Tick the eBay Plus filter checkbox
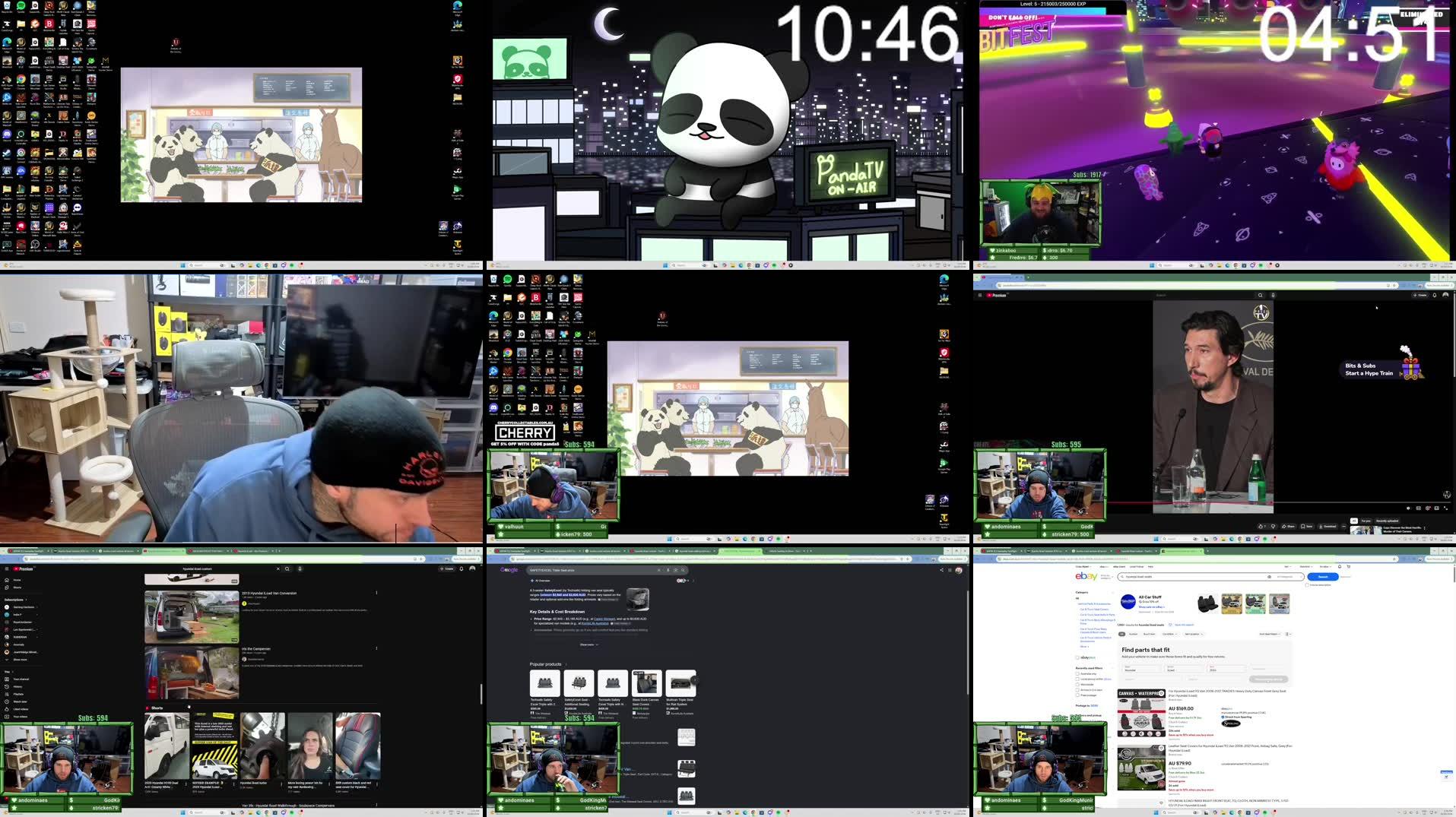 [1077, 657]
